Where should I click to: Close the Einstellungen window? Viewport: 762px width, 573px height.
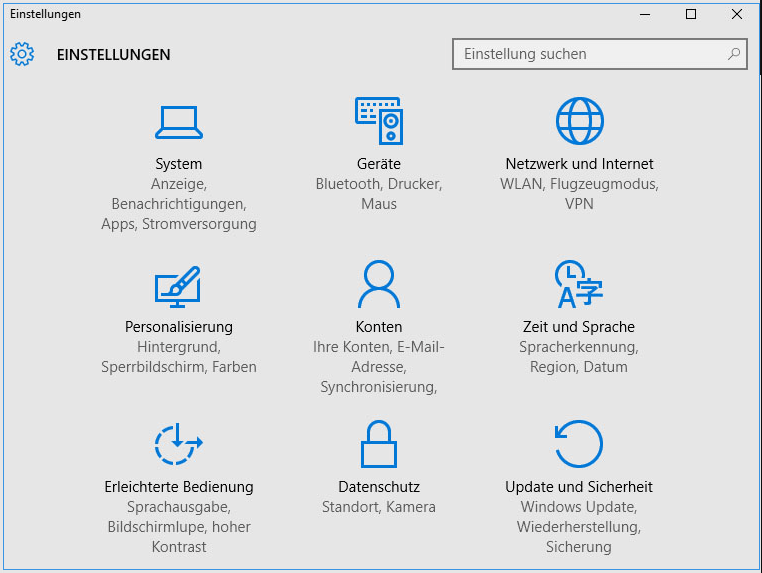click(x=737, y=14)
